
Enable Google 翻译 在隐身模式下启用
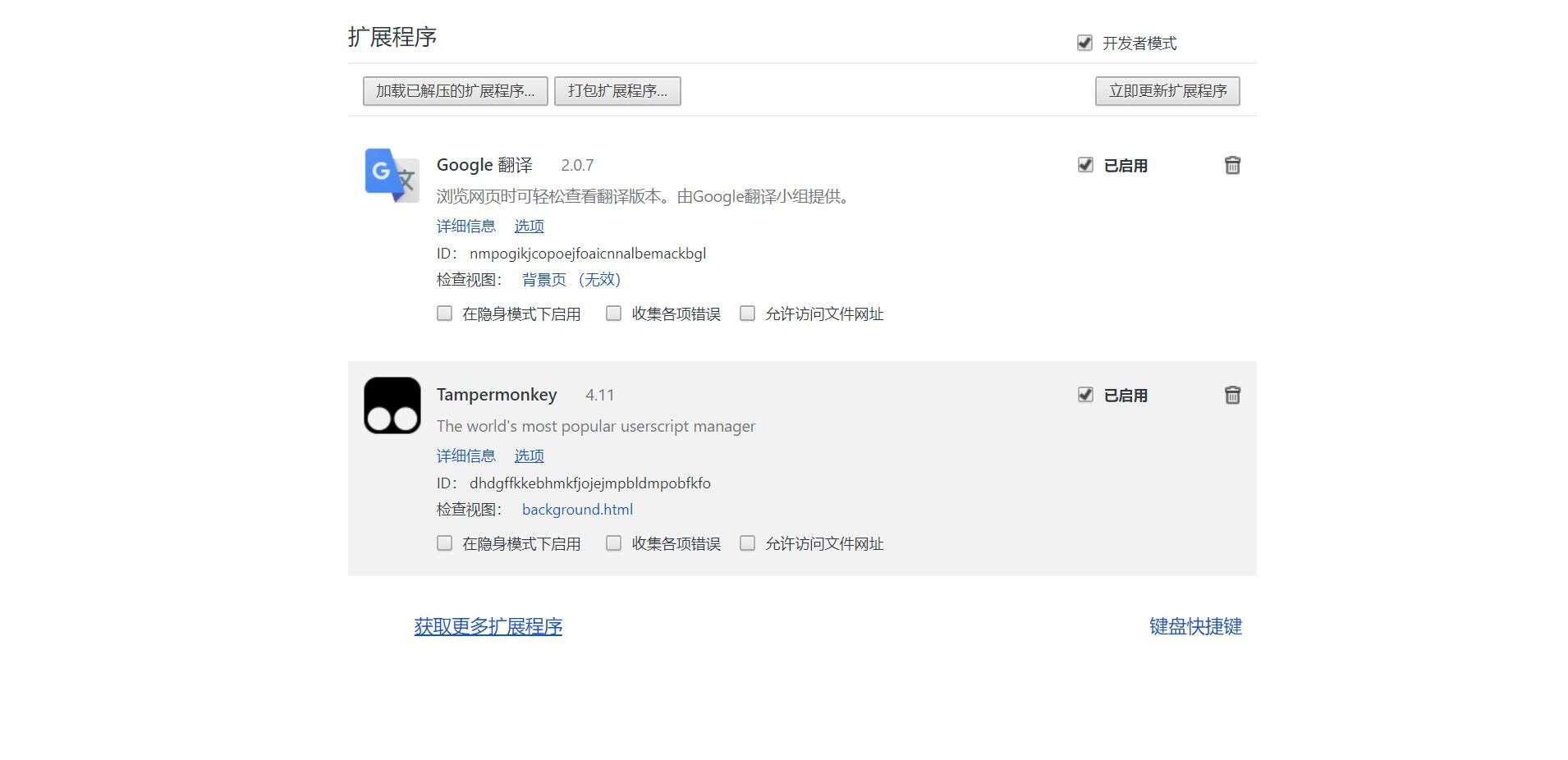(444, 314)
